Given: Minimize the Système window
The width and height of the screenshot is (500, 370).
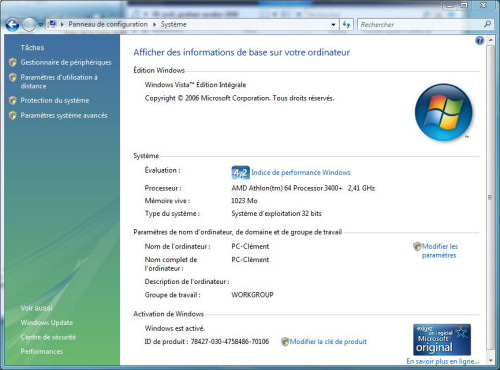Looking at the screenshot, I should tap(450, 5).
